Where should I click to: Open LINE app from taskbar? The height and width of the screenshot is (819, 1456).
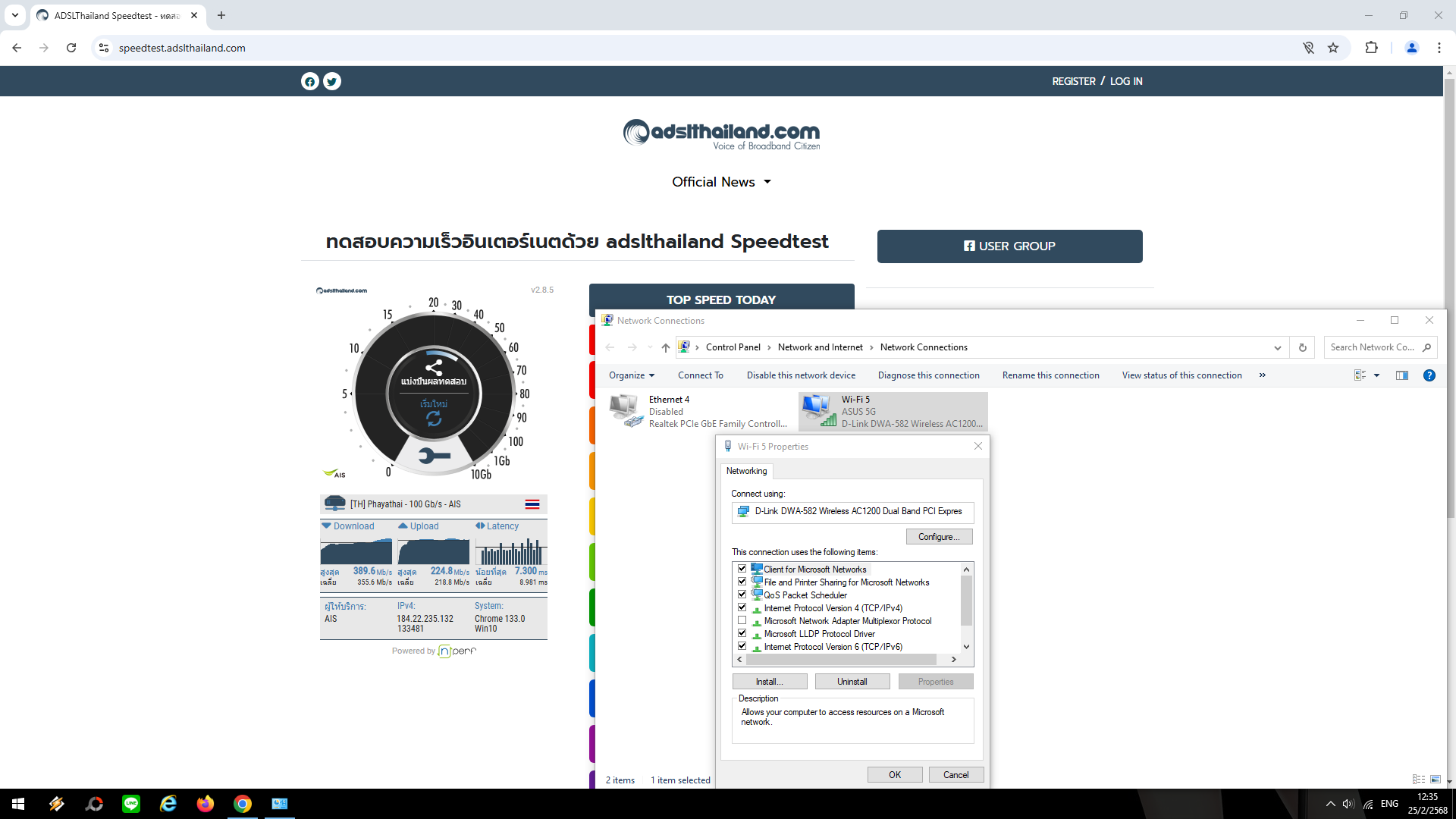131,804
